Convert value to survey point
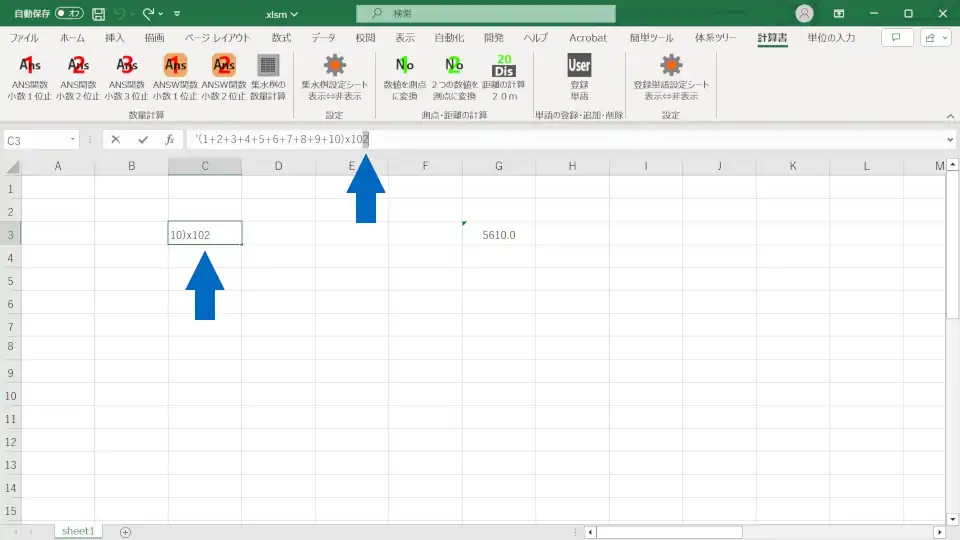The image size is (960, 540). [405, 77]
